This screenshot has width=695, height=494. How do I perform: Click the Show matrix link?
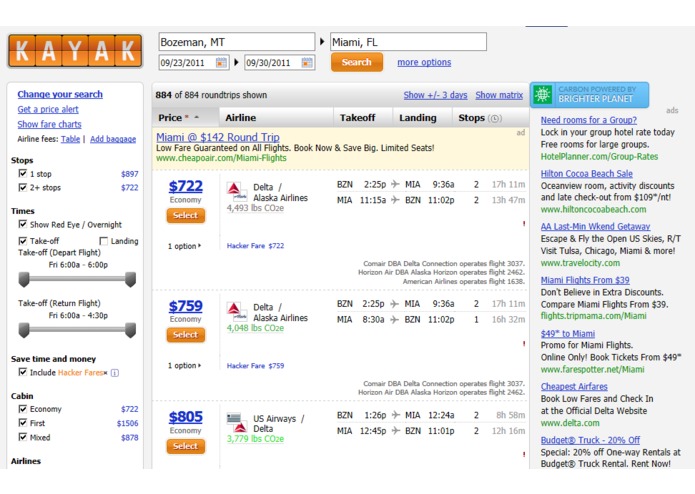tap(499, 95)
